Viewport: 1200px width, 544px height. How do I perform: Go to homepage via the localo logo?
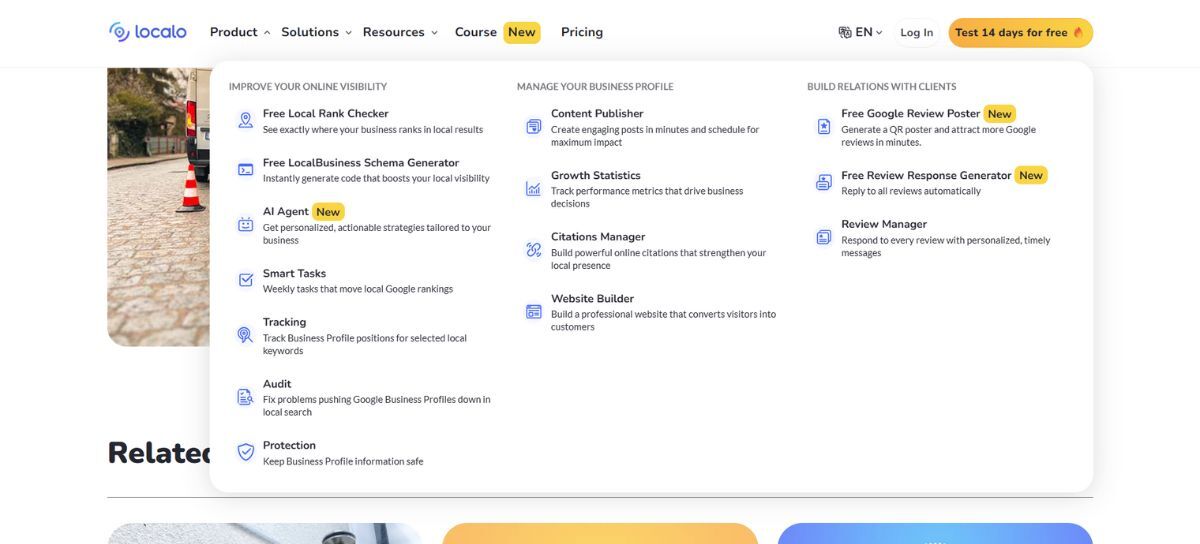coord(148,32)
